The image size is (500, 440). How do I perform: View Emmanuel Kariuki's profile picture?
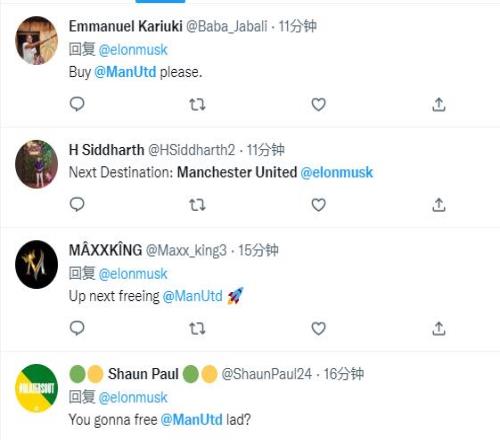(36, 40)
